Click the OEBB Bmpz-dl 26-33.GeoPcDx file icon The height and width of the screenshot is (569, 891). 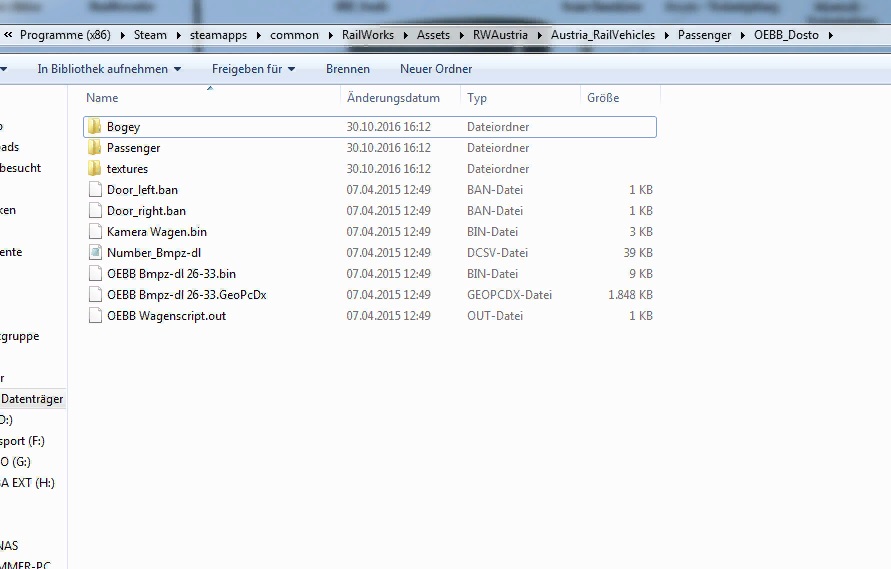pyautogui.click(x=95, y=294)
